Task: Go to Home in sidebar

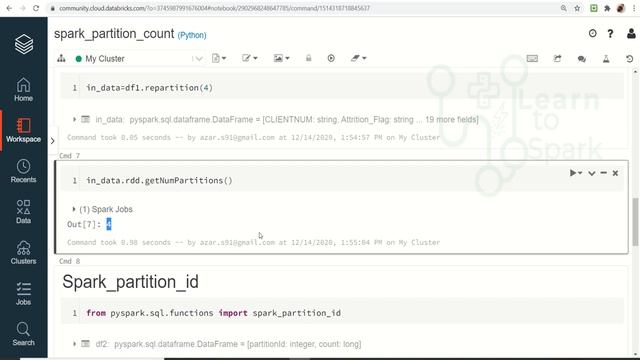Action: (x=23, y=90)
